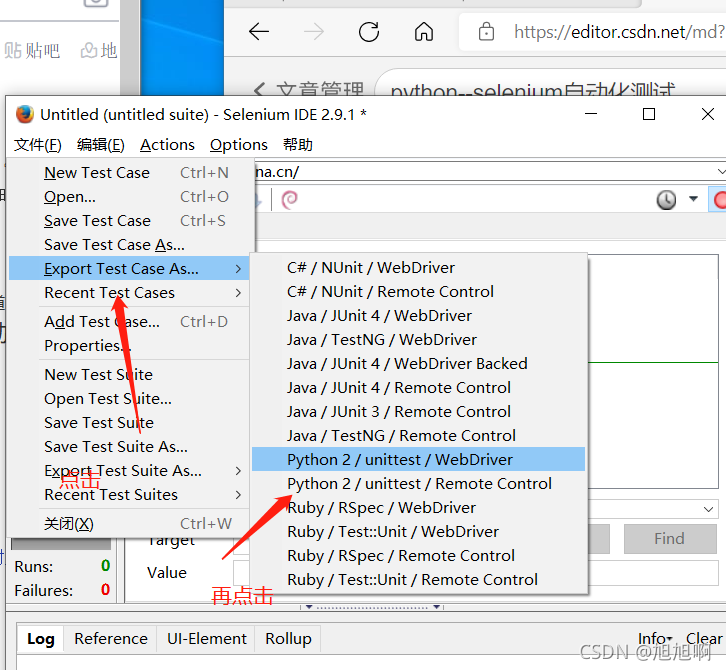Click the browser forward arrow
Screen dimensions: 726x670
314,32
